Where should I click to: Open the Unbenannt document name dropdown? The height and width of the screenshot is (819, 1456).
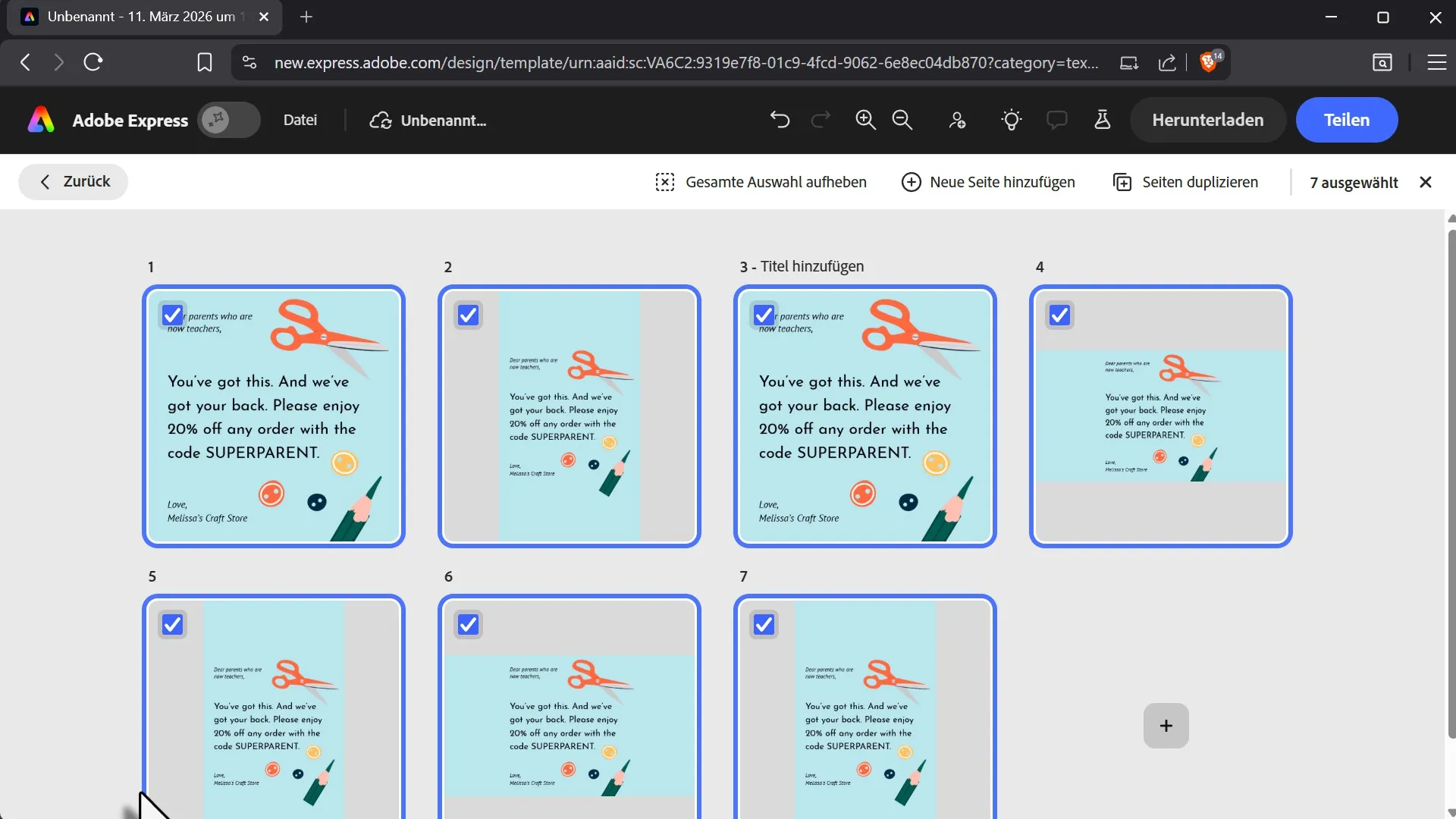[x=443, y=121]
